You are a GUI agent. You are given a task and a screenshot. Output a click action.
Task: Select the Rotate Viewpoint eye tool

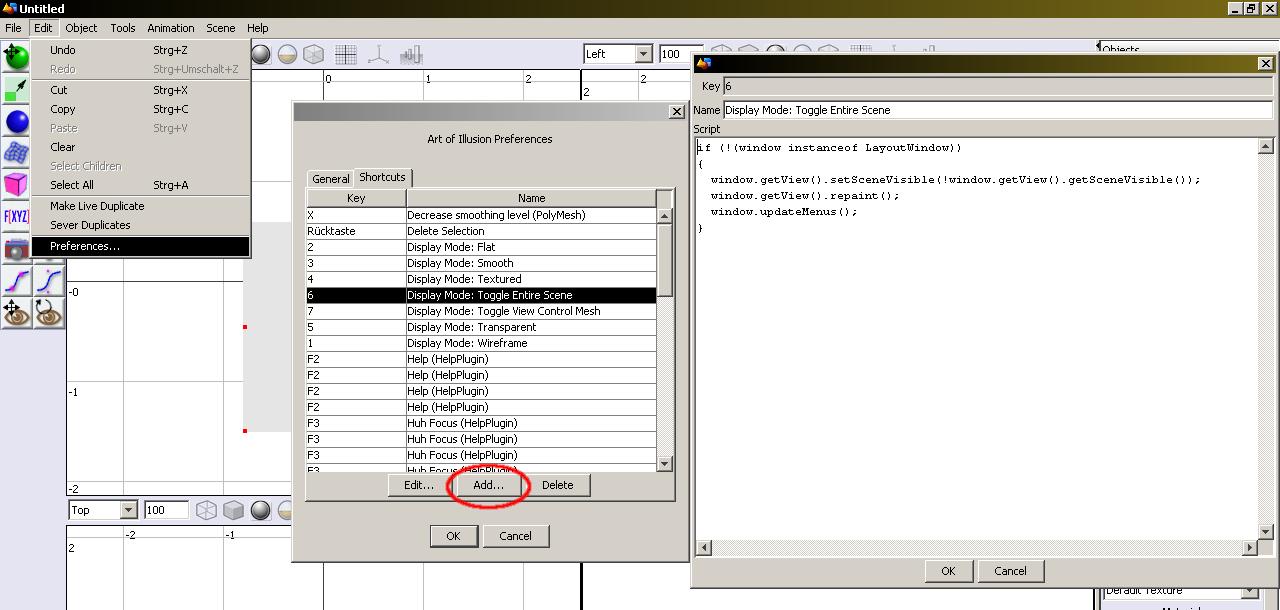tap(49, 313)
